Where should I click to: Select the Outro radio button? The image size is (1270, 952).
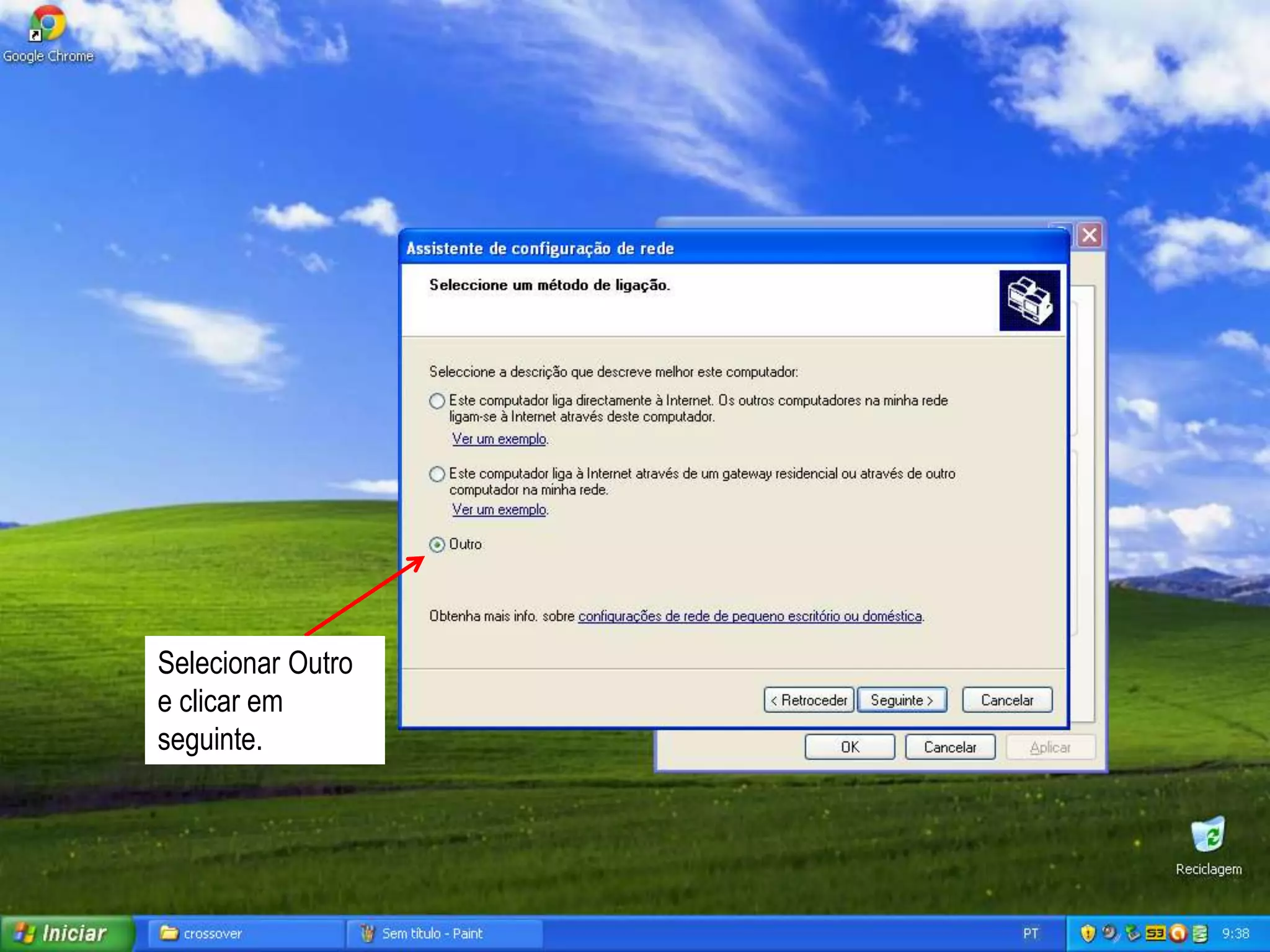pos(437,545)
